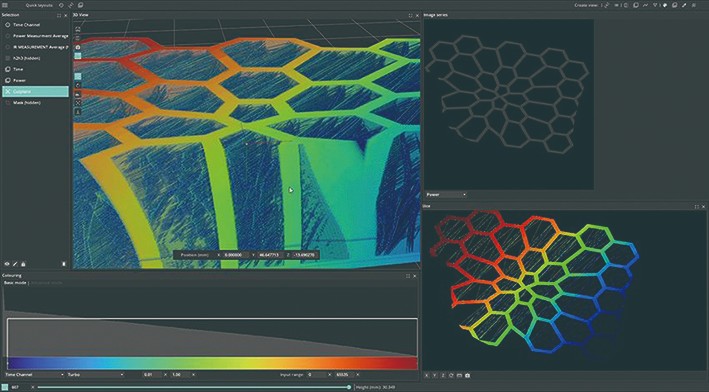Image resolution: width=709 pixels, height=392 pixels.
Task: Click the lock icon in Selection panel
Action: [x=23, y=264]
